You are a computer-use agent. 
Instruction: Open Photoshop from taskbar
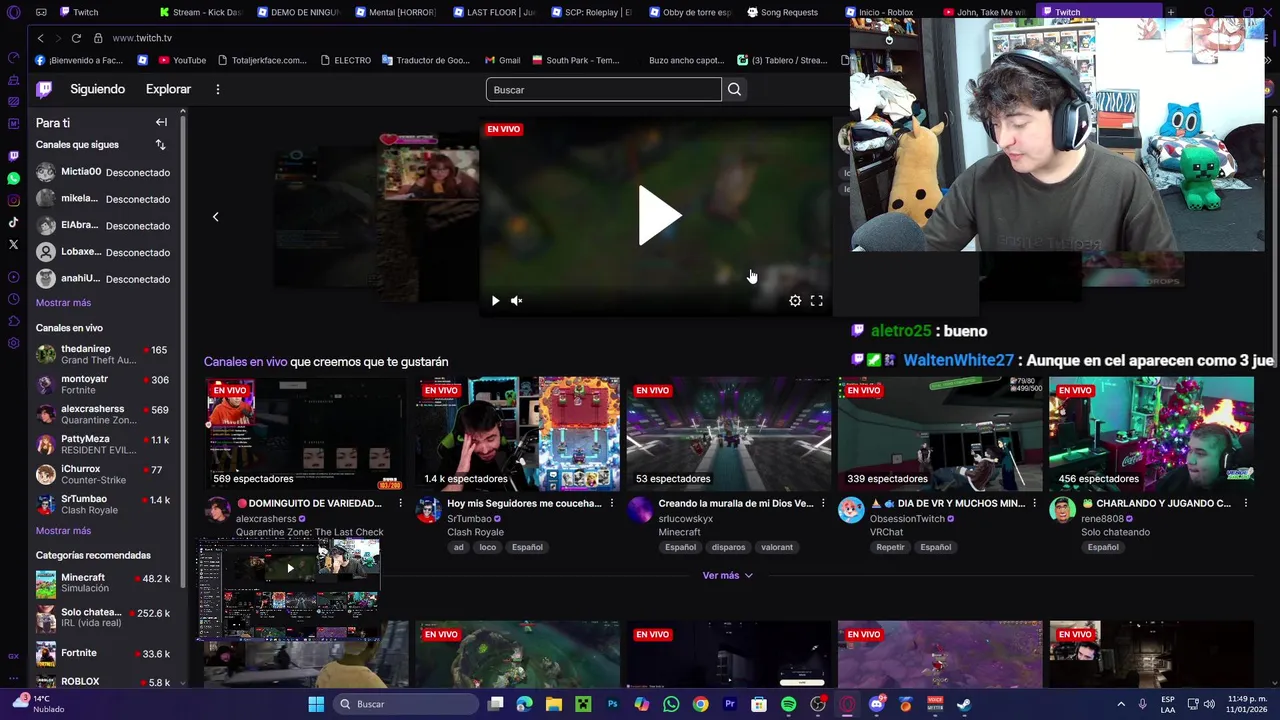coord(612,704)
